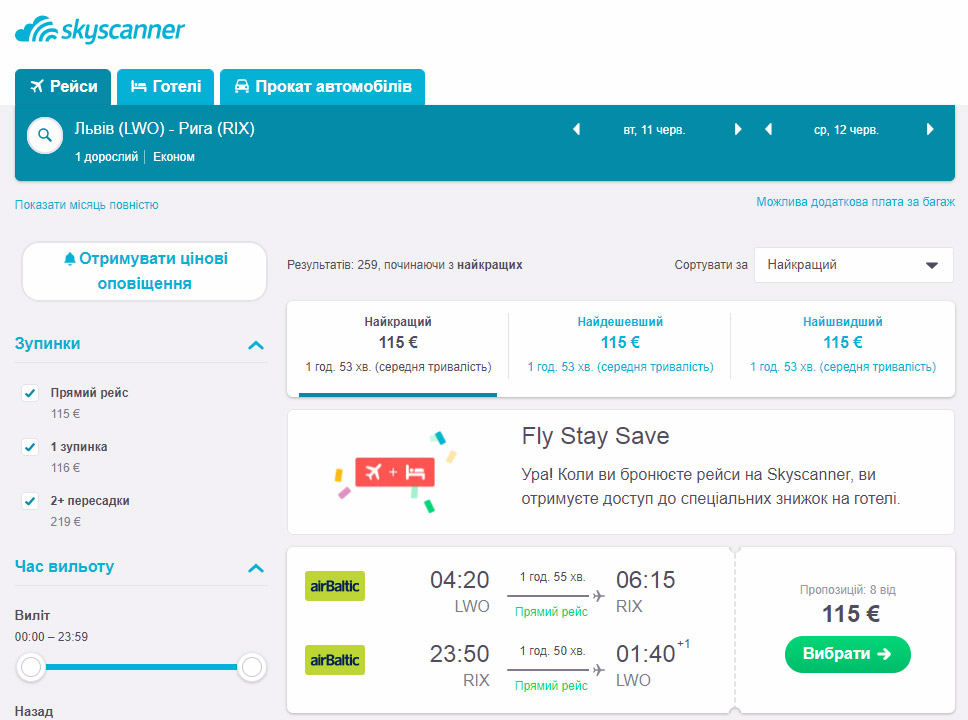Click the left departure time slider handle
The width and height of the screenshot is (968, 720).
click(x=31, y=667)
